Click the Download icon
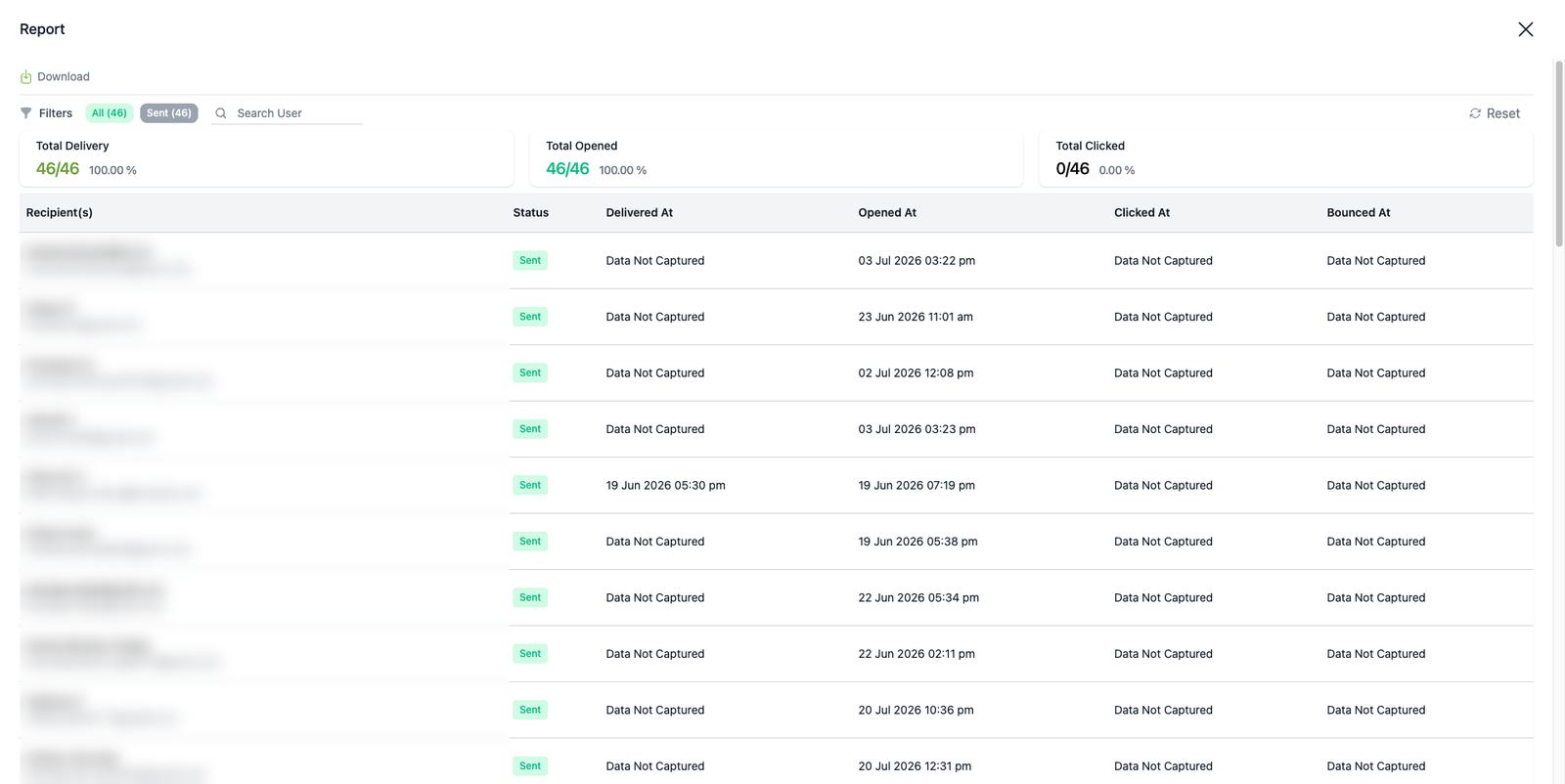 coord(26,76)
